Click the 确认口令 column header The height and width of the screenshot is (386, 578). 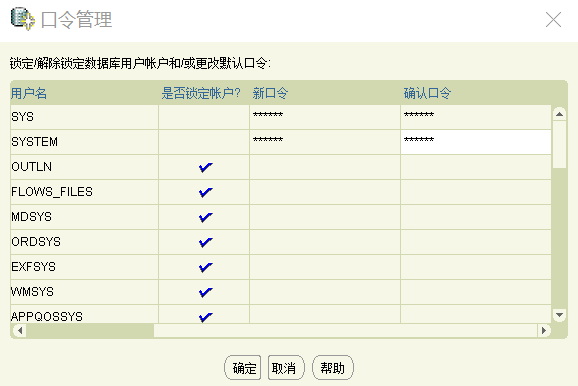pos(427,93)
